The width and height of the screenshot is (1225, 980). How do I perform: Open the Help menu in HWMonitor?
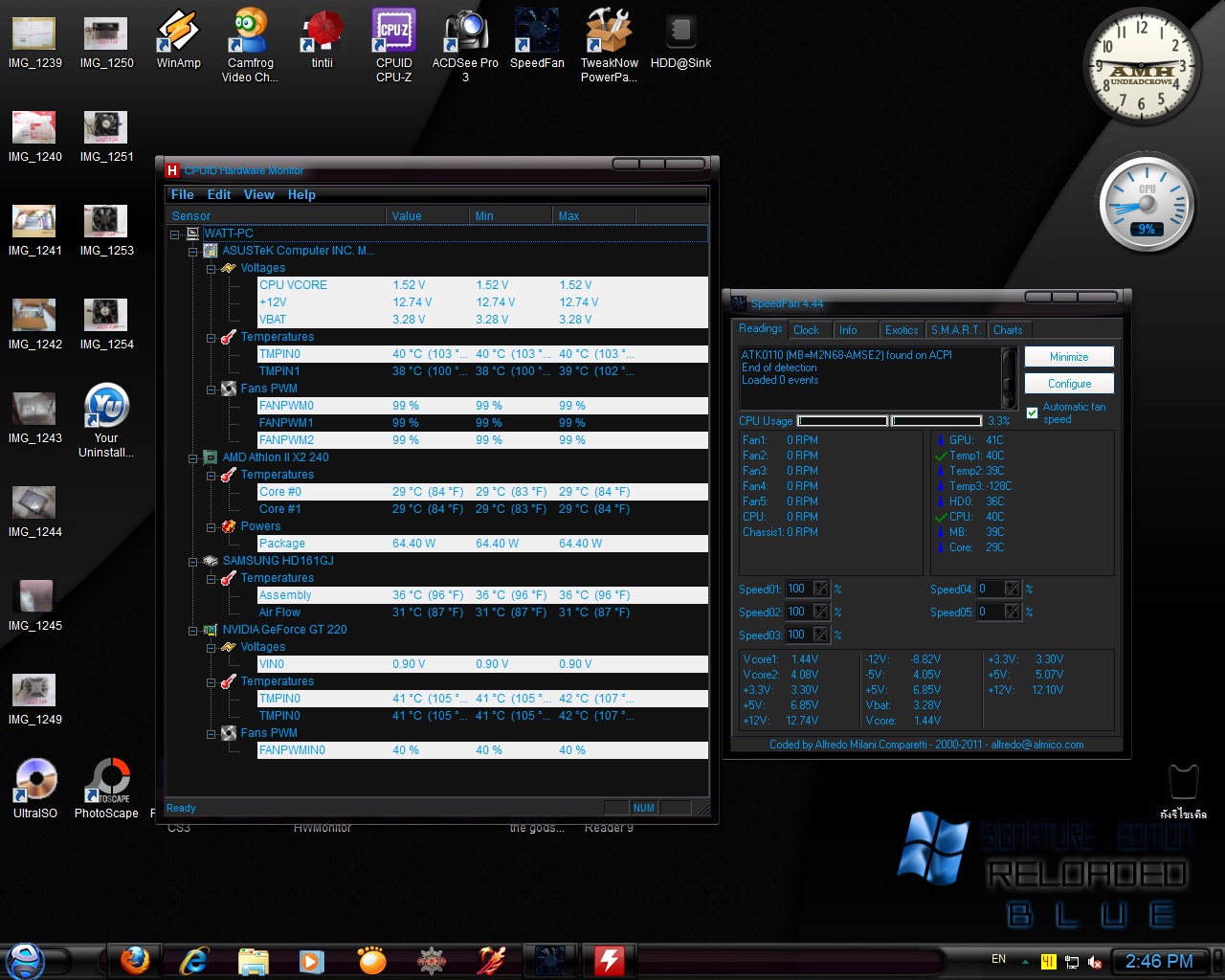coord(301,194)
